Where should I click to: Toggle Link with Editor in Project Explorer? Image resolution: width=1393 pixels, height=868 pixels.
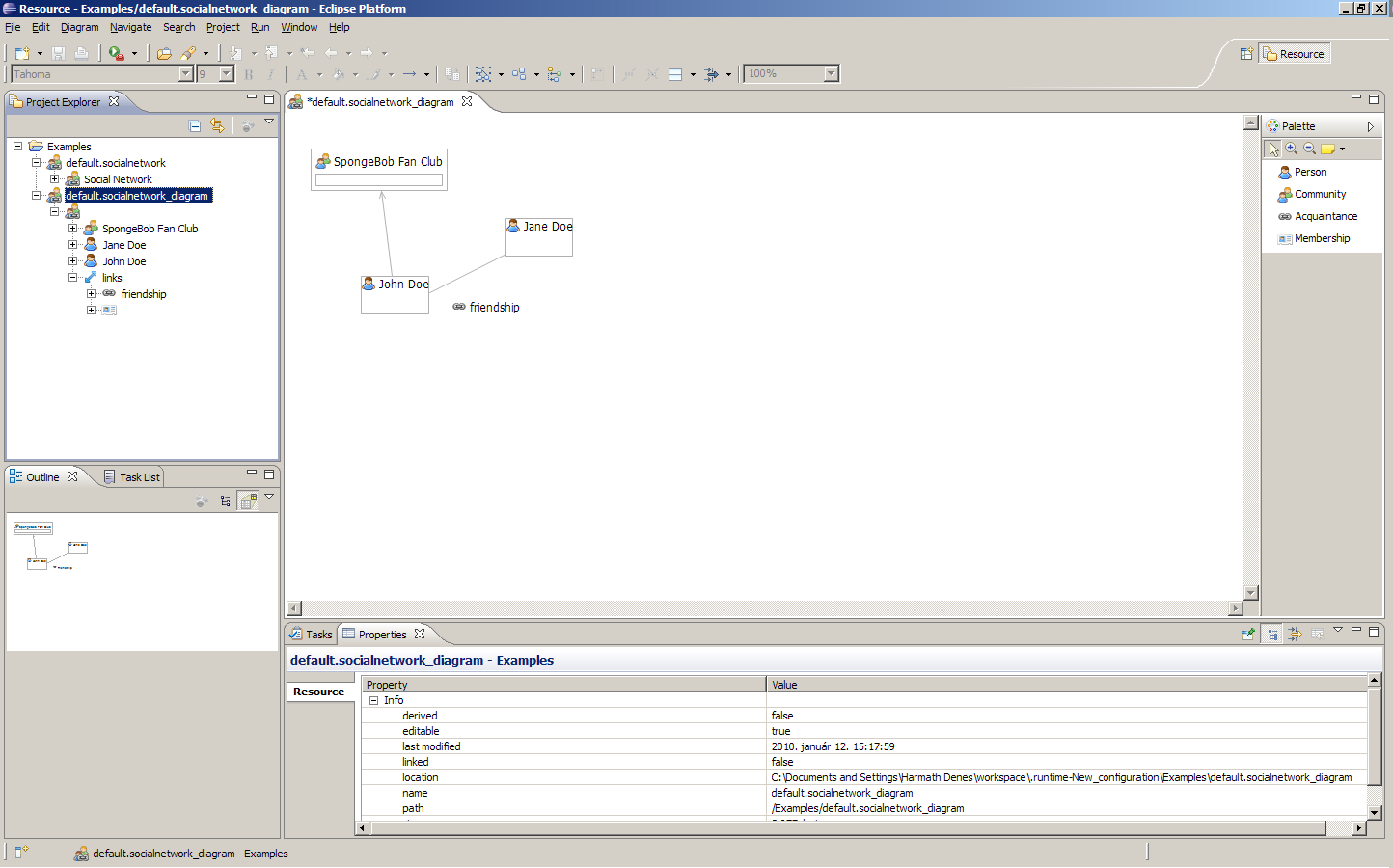click(x=217, y=125)
